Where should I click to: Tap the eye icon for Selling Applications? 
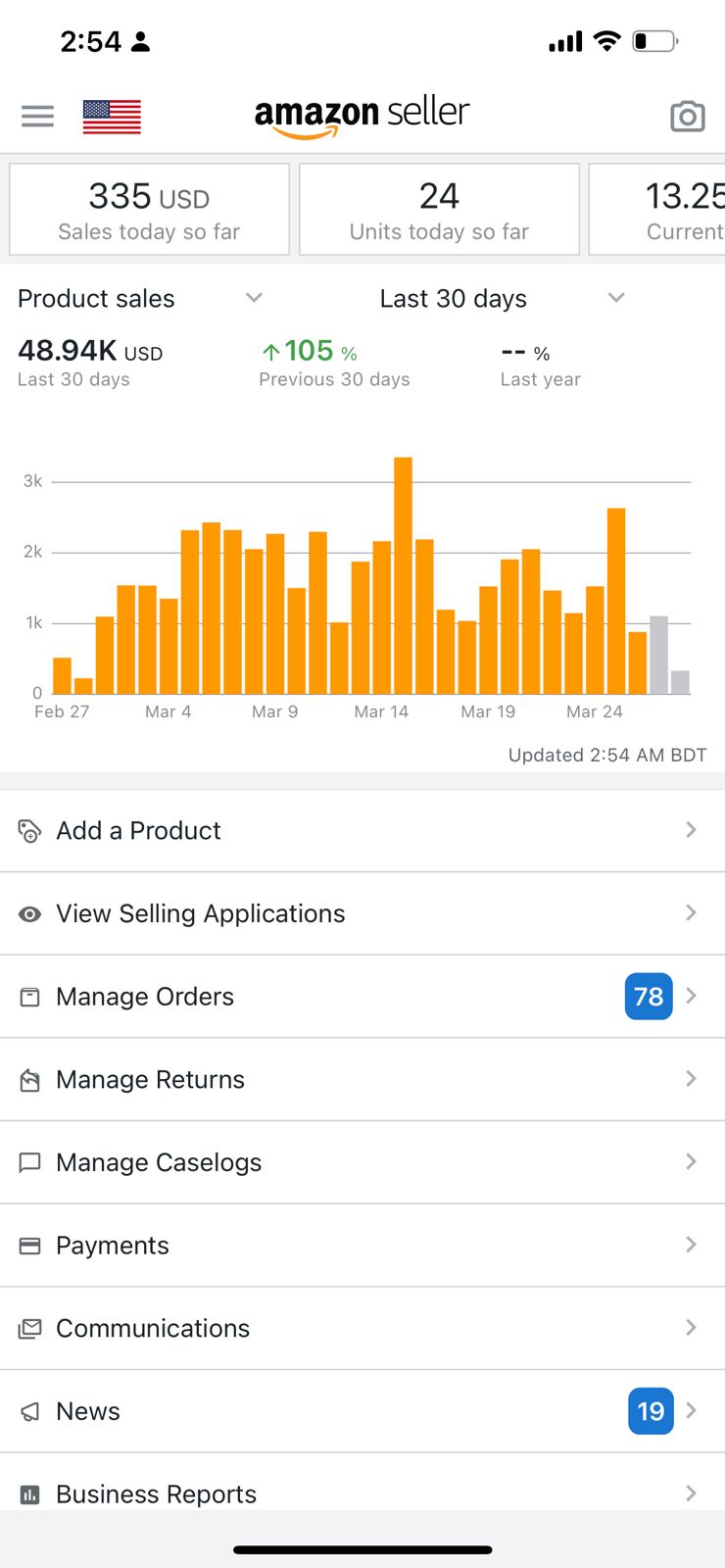tap(30, 914)
